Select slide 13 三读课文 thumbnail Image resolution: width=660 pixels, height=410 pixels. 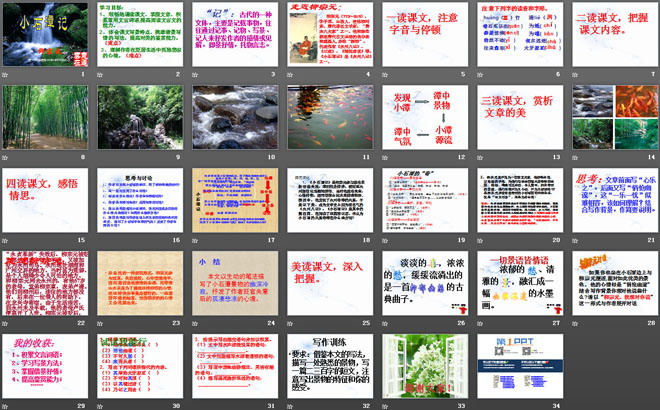coord(520,117)
